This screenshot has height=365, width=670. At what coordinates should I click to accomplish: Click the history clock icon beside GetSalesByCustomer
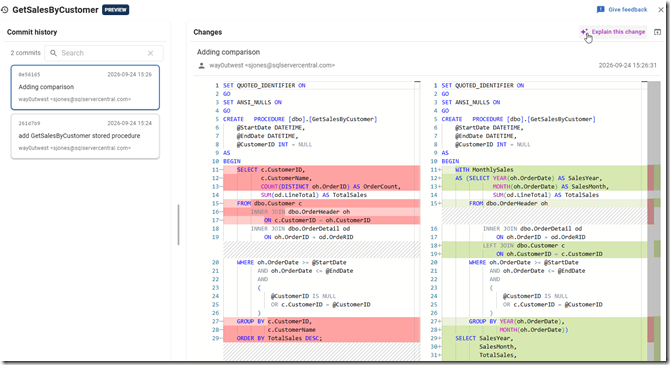point(5,10)
